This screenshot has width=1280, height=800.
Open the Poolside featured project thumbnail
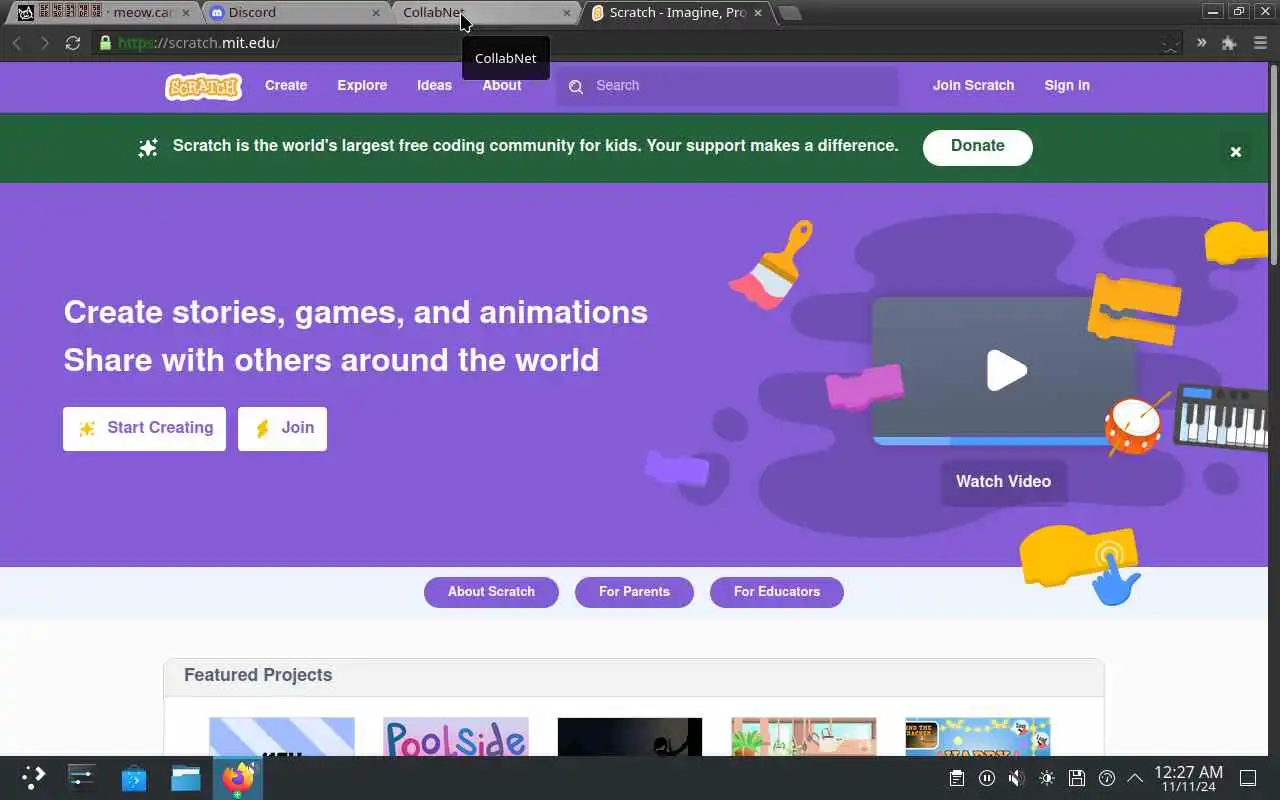(x=456, y=737)
